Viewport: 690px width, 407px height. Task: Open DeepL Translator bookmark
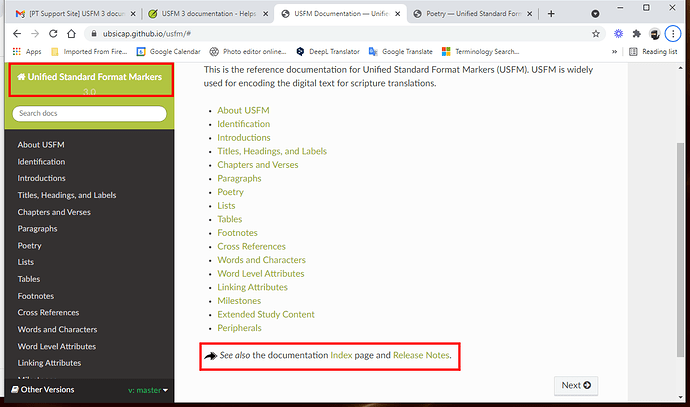point(328,51)
